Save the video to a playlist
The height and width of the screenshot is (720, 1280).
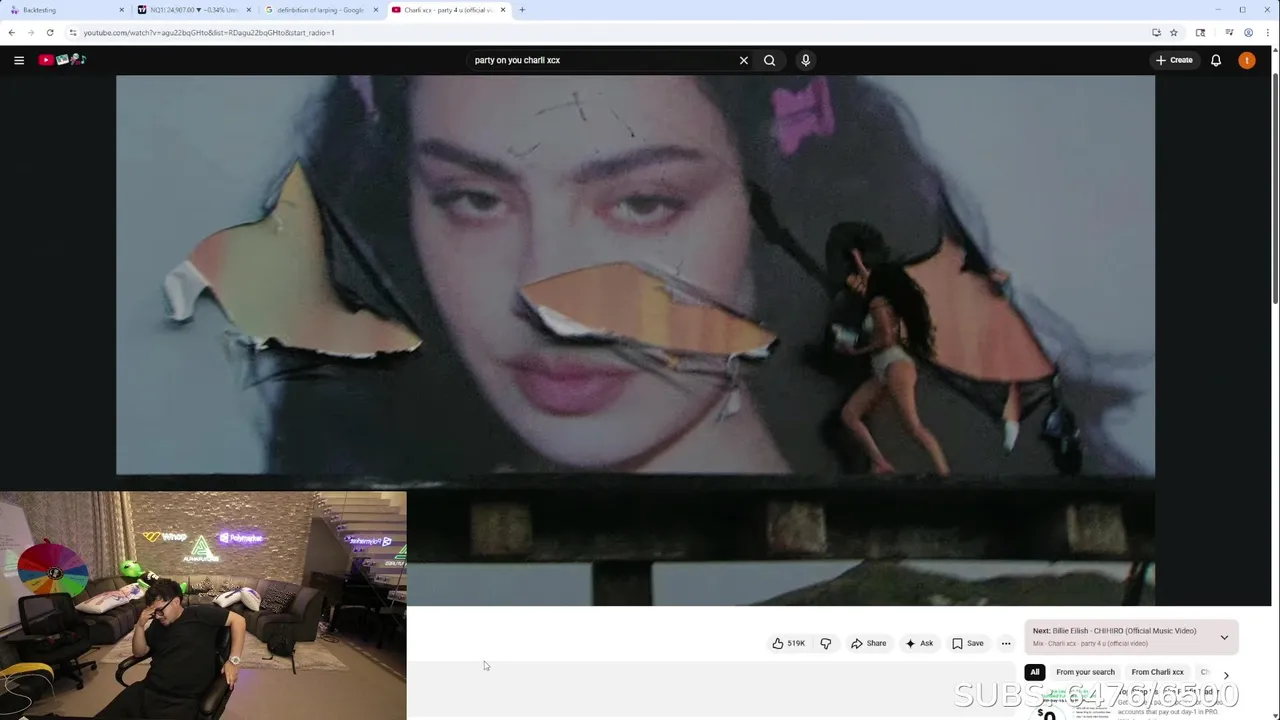coord(968,643)
